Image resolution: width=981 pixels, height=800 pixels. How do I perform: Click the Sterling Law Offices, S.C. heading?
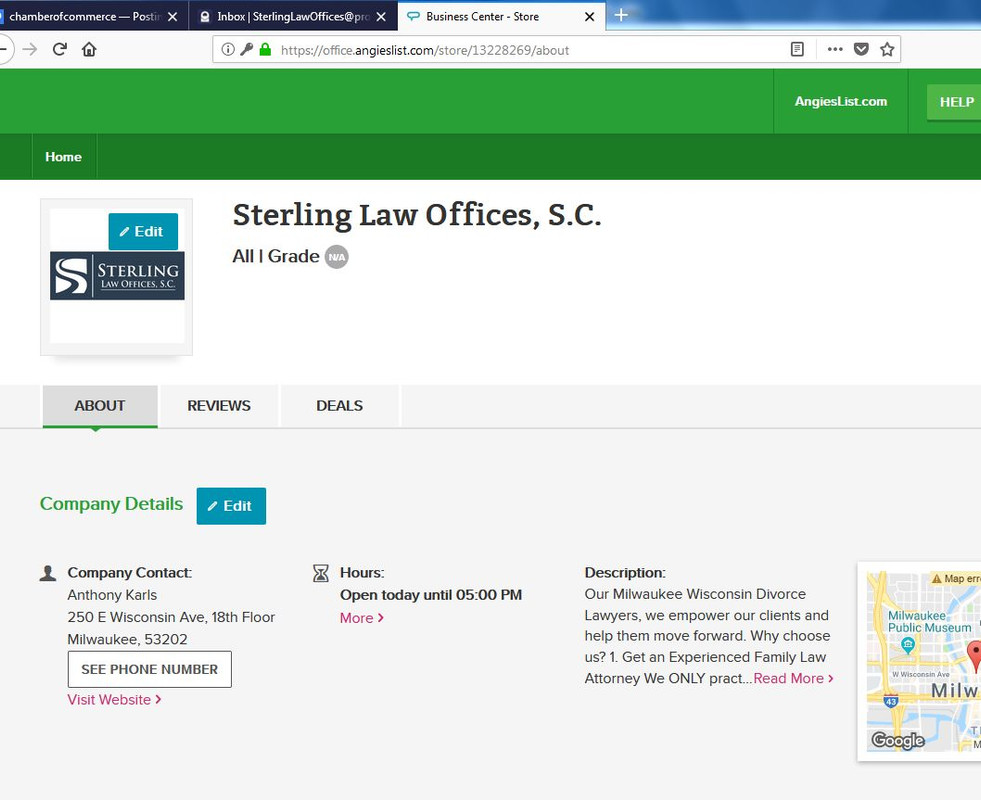[417, 215]
